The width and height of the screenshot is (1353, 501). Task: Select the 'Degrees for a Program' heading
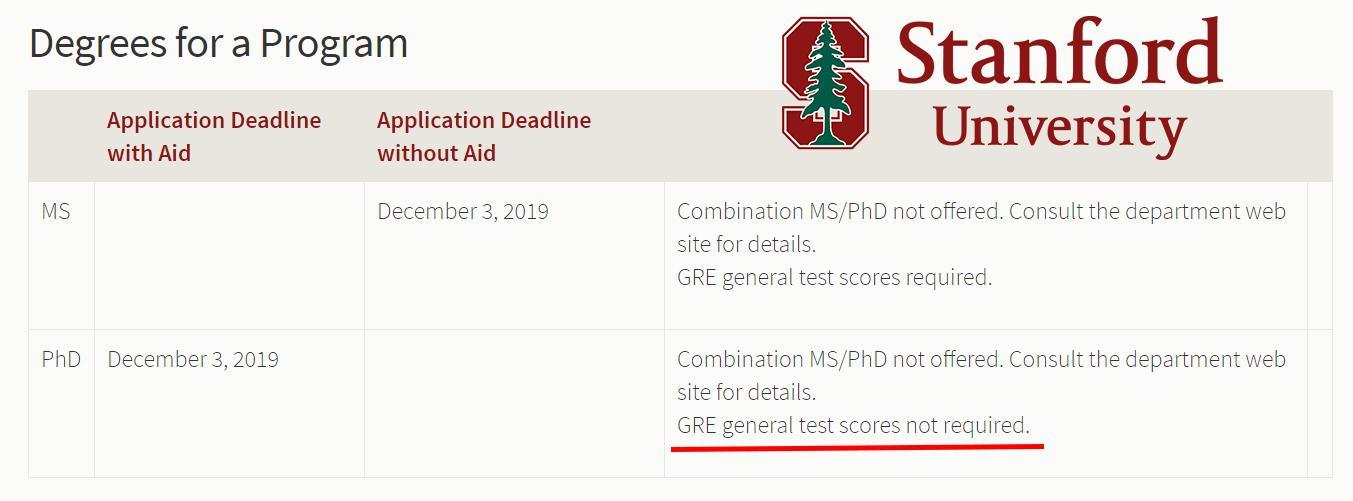(x=218, y=43)
